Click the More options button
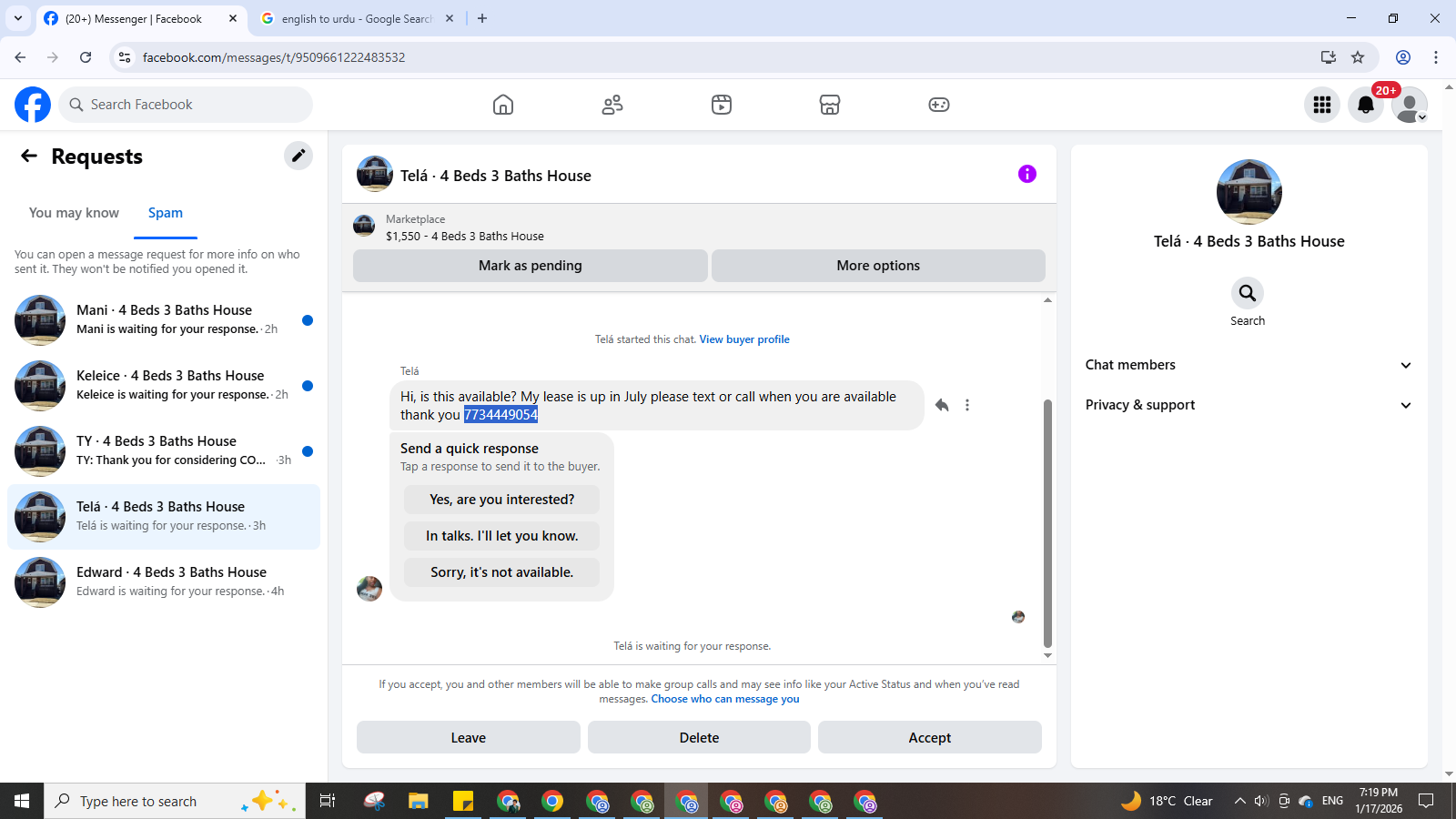 click(x=878, y=266)
